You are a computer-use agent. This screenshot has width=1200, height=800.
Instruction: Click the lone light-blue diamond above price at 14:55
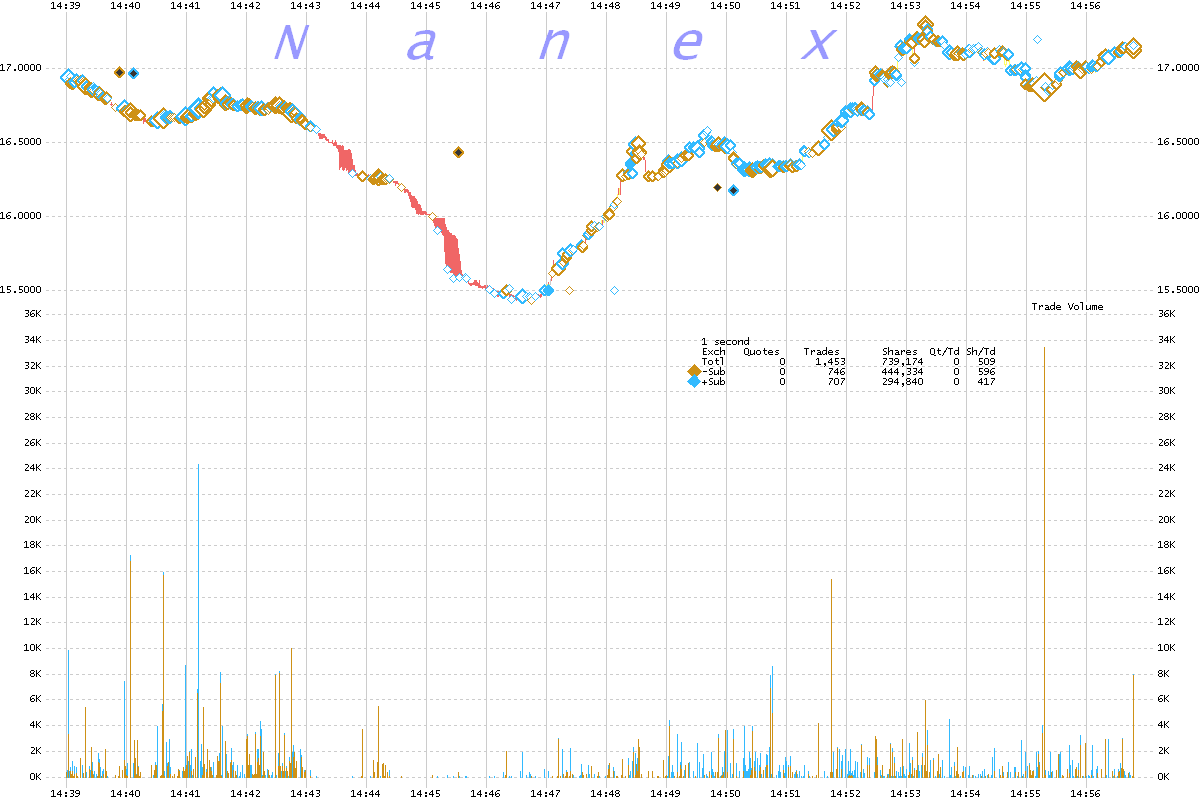pyautogui.click(x=1038, y=40)
